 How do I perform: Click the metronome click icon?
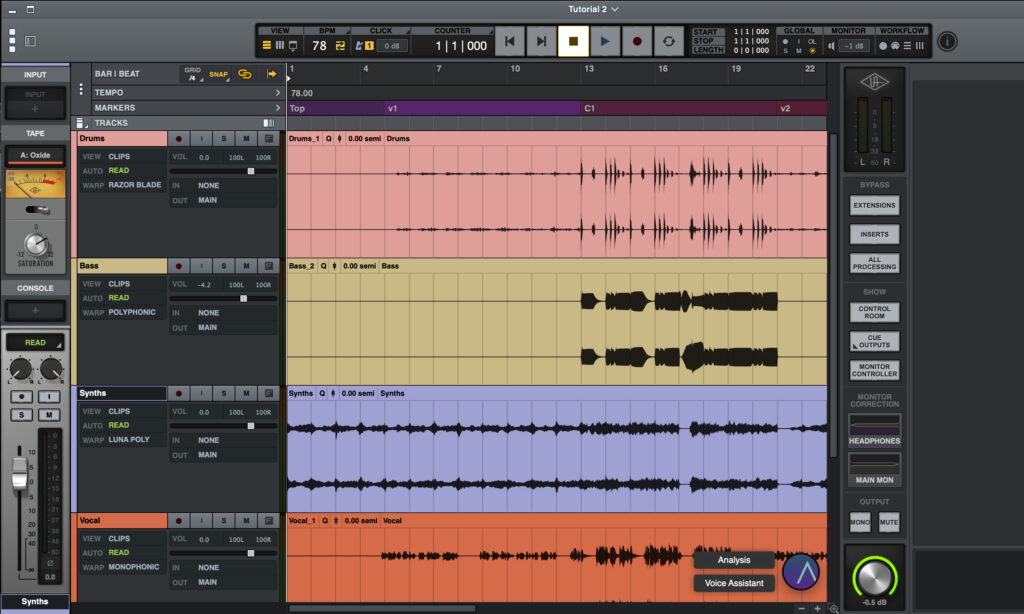pos(359,46)
